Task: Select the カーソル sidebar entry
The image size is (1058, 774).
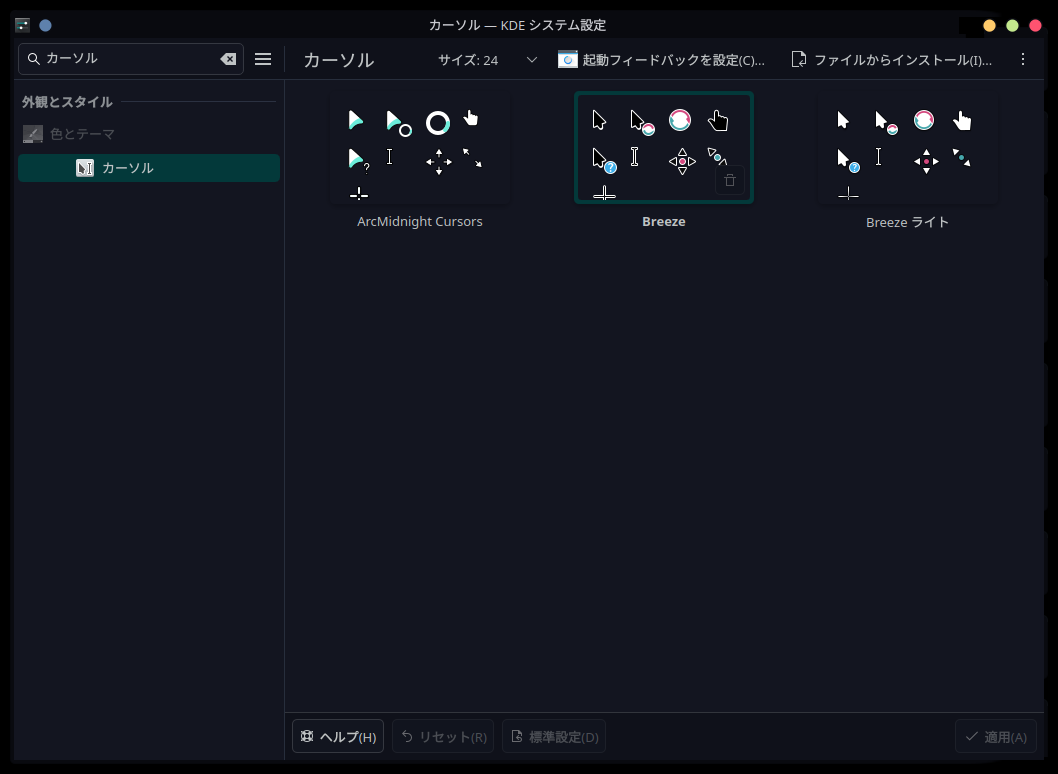Action: (x=148, y=168)
